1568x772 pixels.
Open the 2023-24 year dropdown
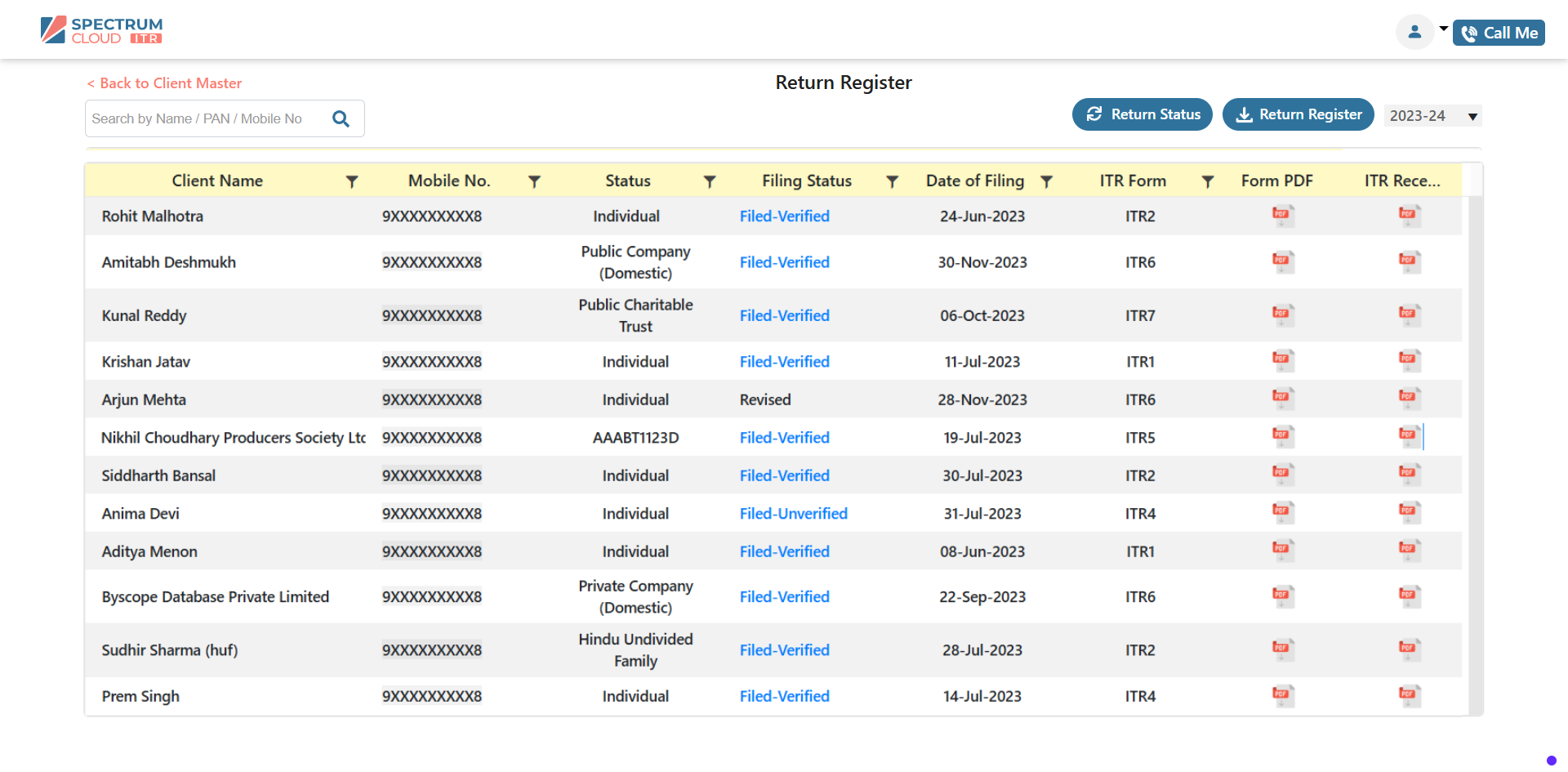click(x=1432, y=115)
